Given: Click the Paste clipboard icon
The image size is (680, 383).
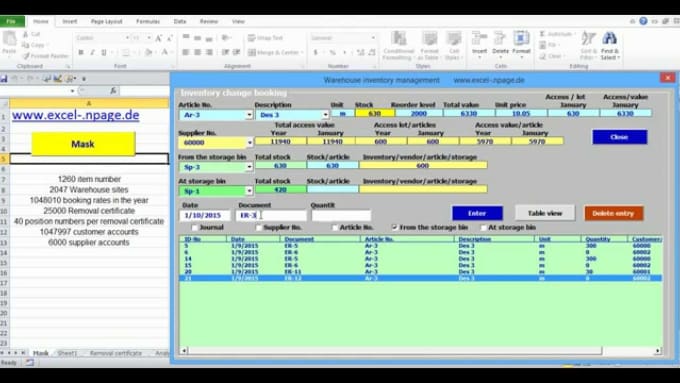Looking at the screenshot, I should (x=9, y=39).
